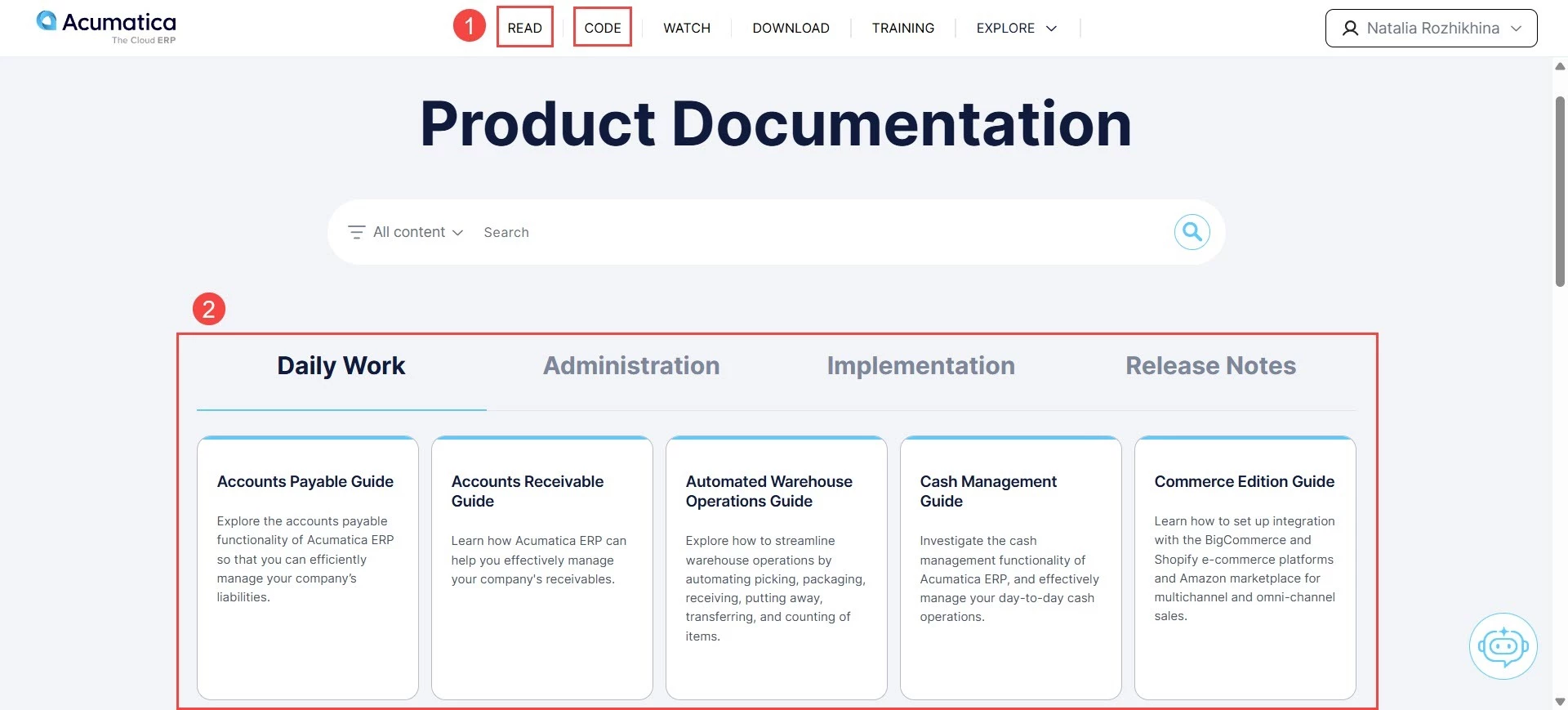Viewport: 1568px width, 710px height.
Task: Go to the DOWNLOAD section
Action: (791, 28)
